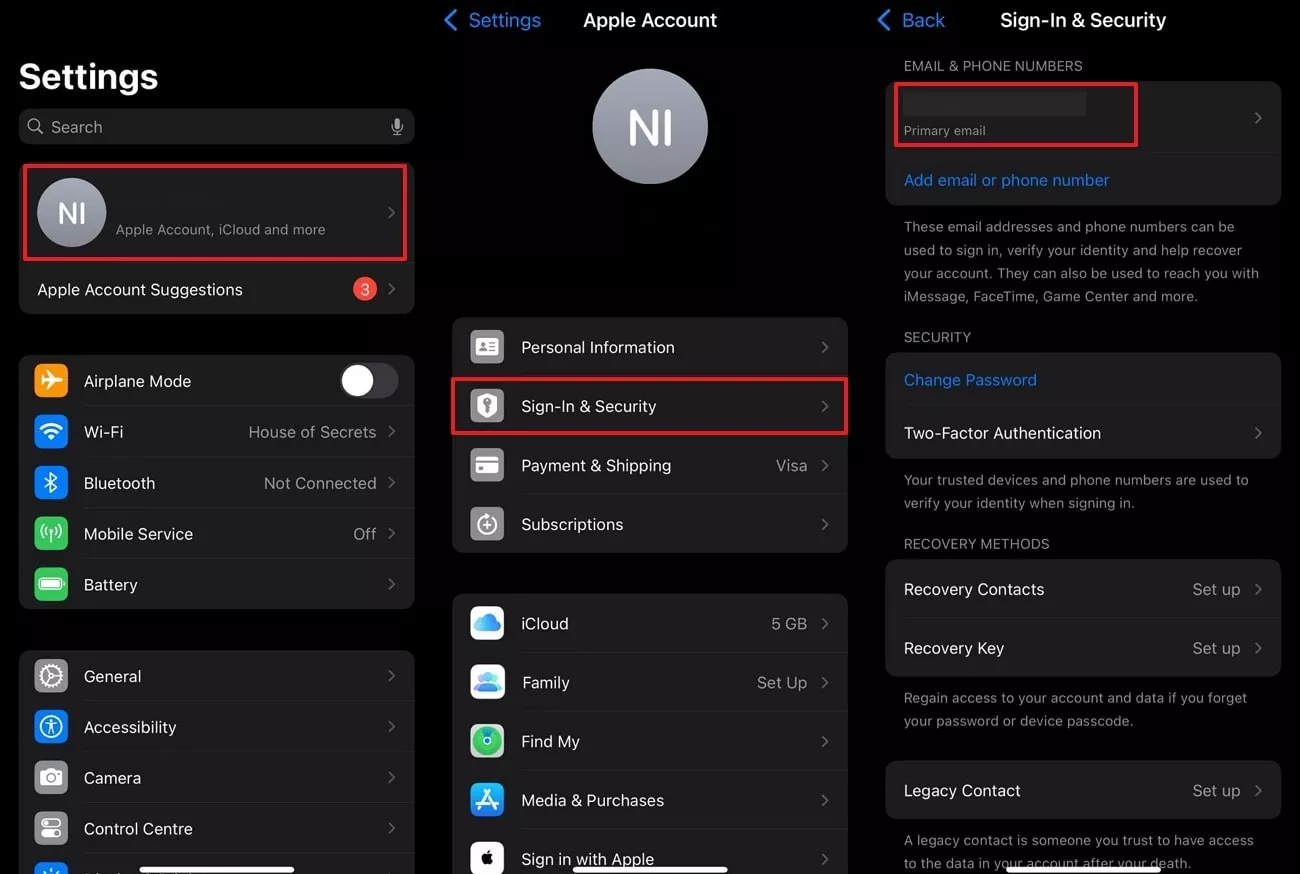
Task: Tap the Camera settings icon
Action: click(51, 778)
